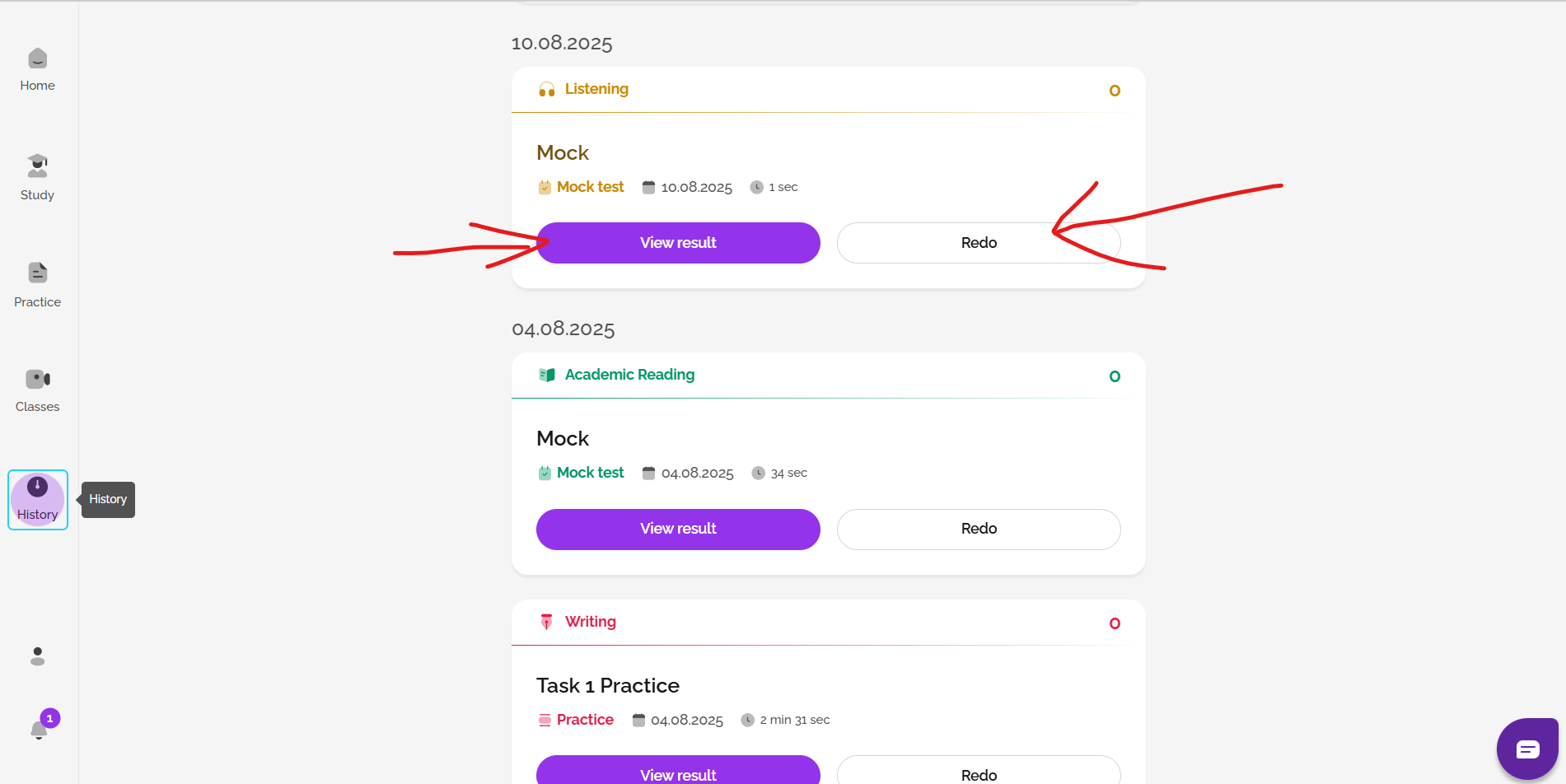Screen dimensions: 1566x784
Task: Redo the Writing Task 1 Practice
Action: tap(978, 773)
